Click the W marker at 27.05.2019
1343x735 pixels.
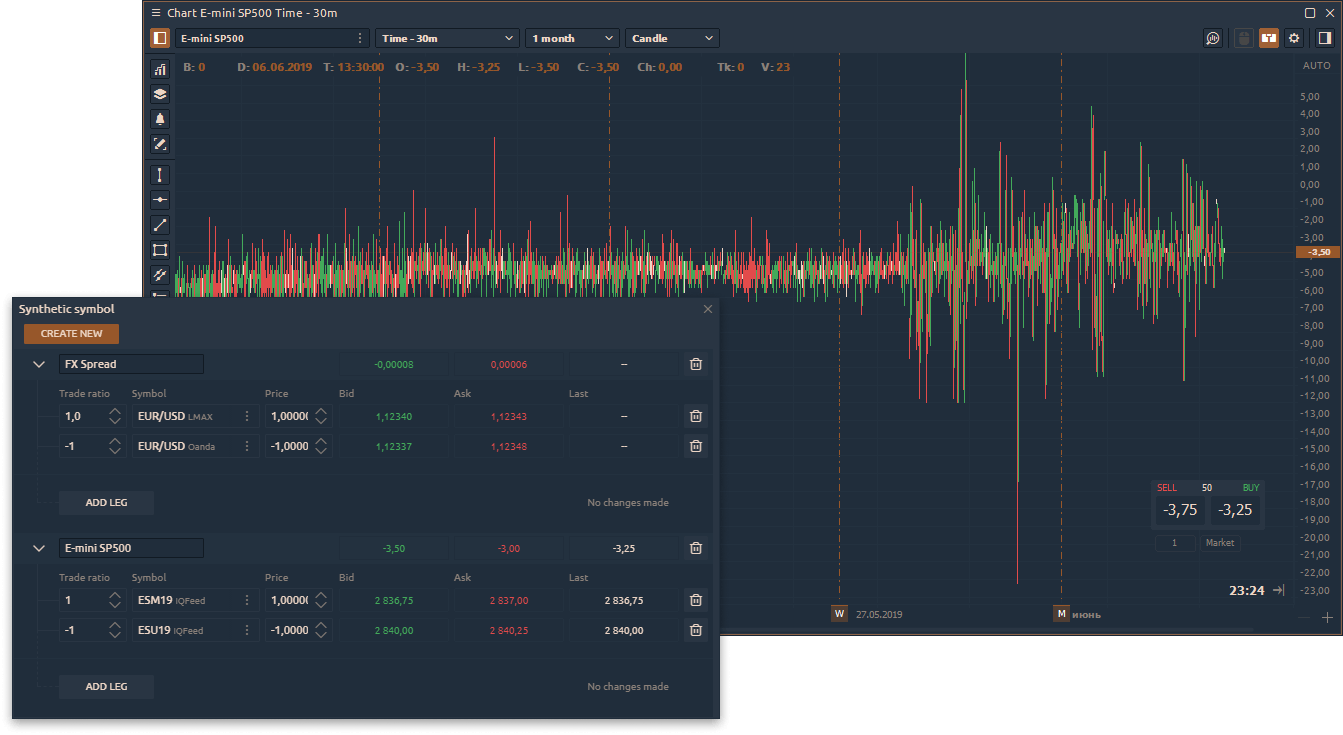pos(839,613)
